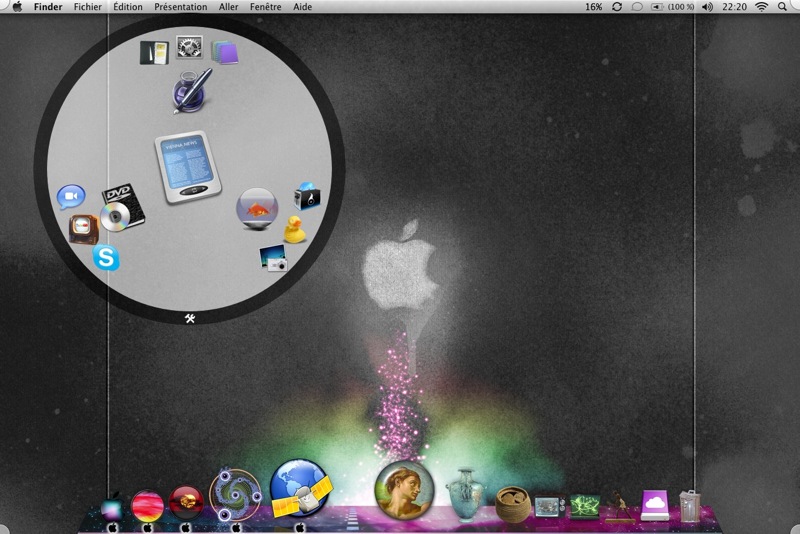Open the Trash in the dock
800x534 pixels.
click(x=689, y=506)
